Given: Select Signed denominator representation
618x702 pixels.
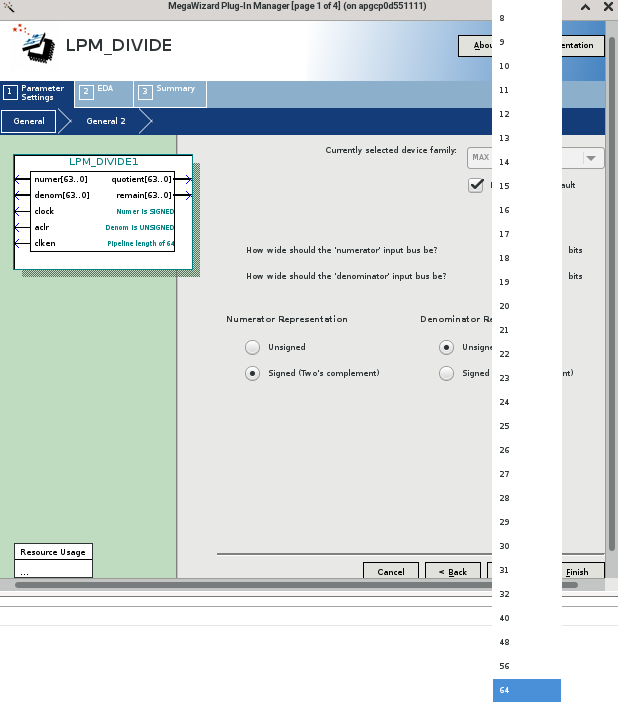Looking at the screenshot, I should tap(446, 373).
